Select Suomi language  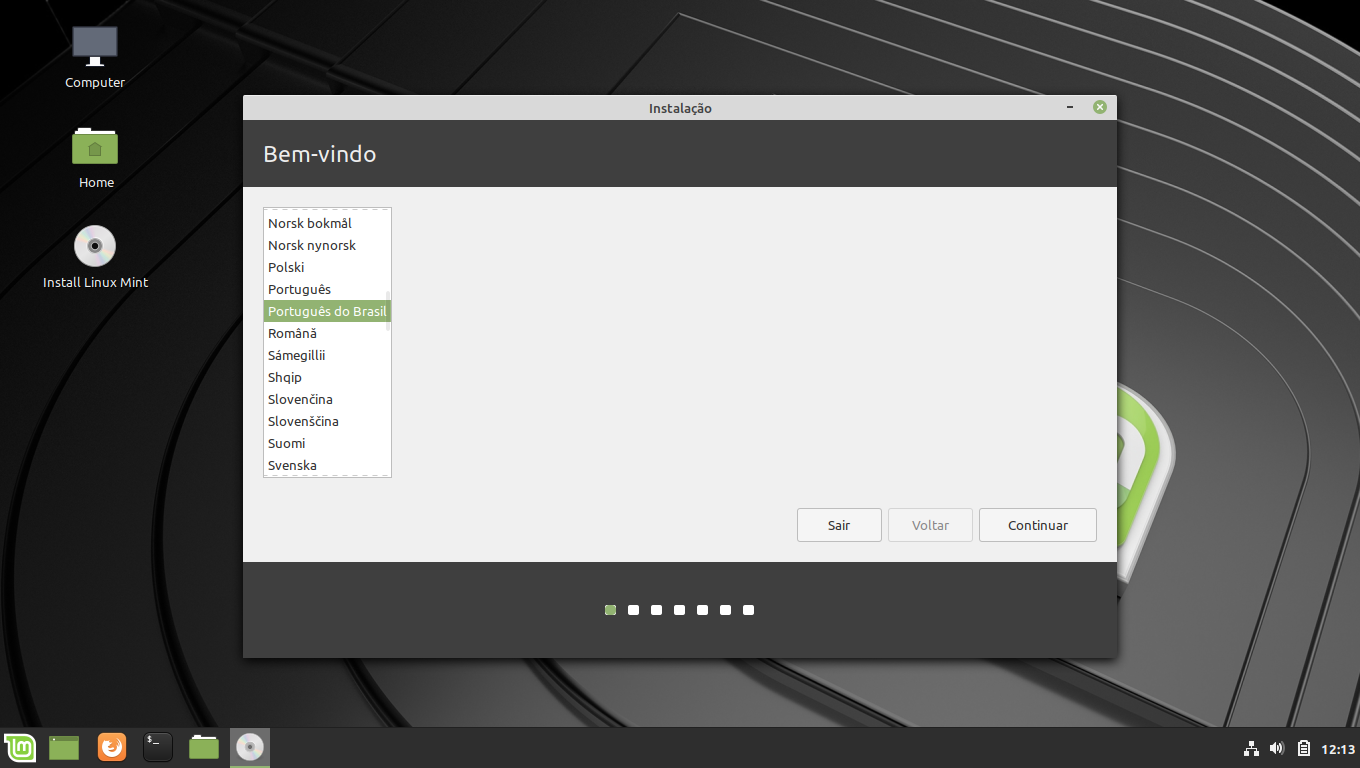coord(325,443)
